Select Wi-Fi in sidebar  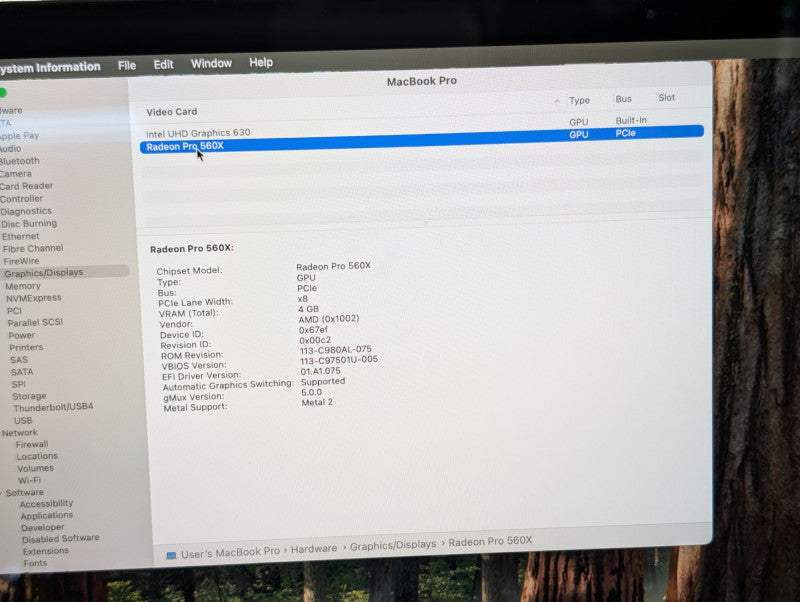pyautogui.click(x=29, y=481)
